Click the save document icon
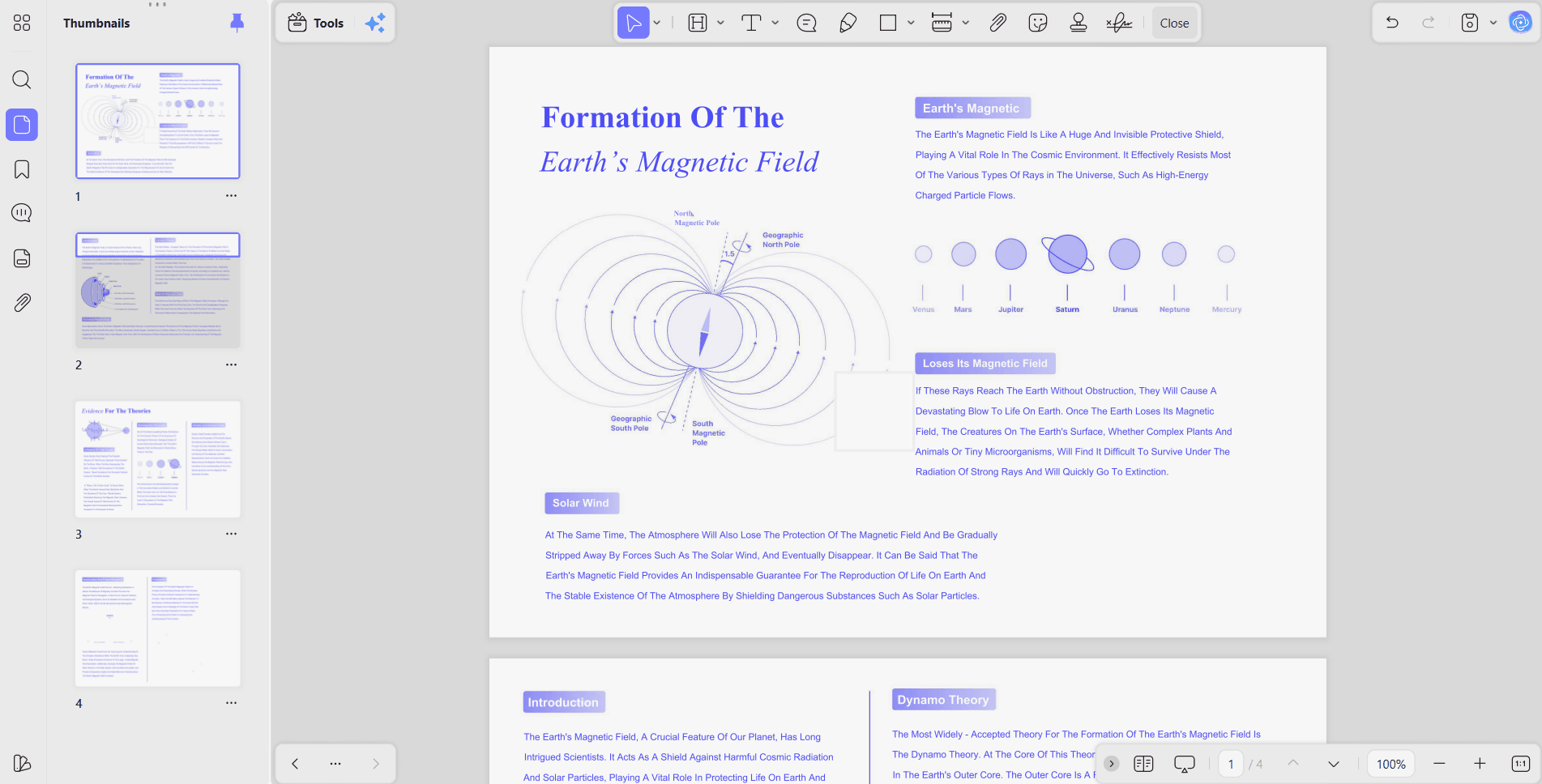The width and height of the screenshot is (1542, 784). (1469, 23)
